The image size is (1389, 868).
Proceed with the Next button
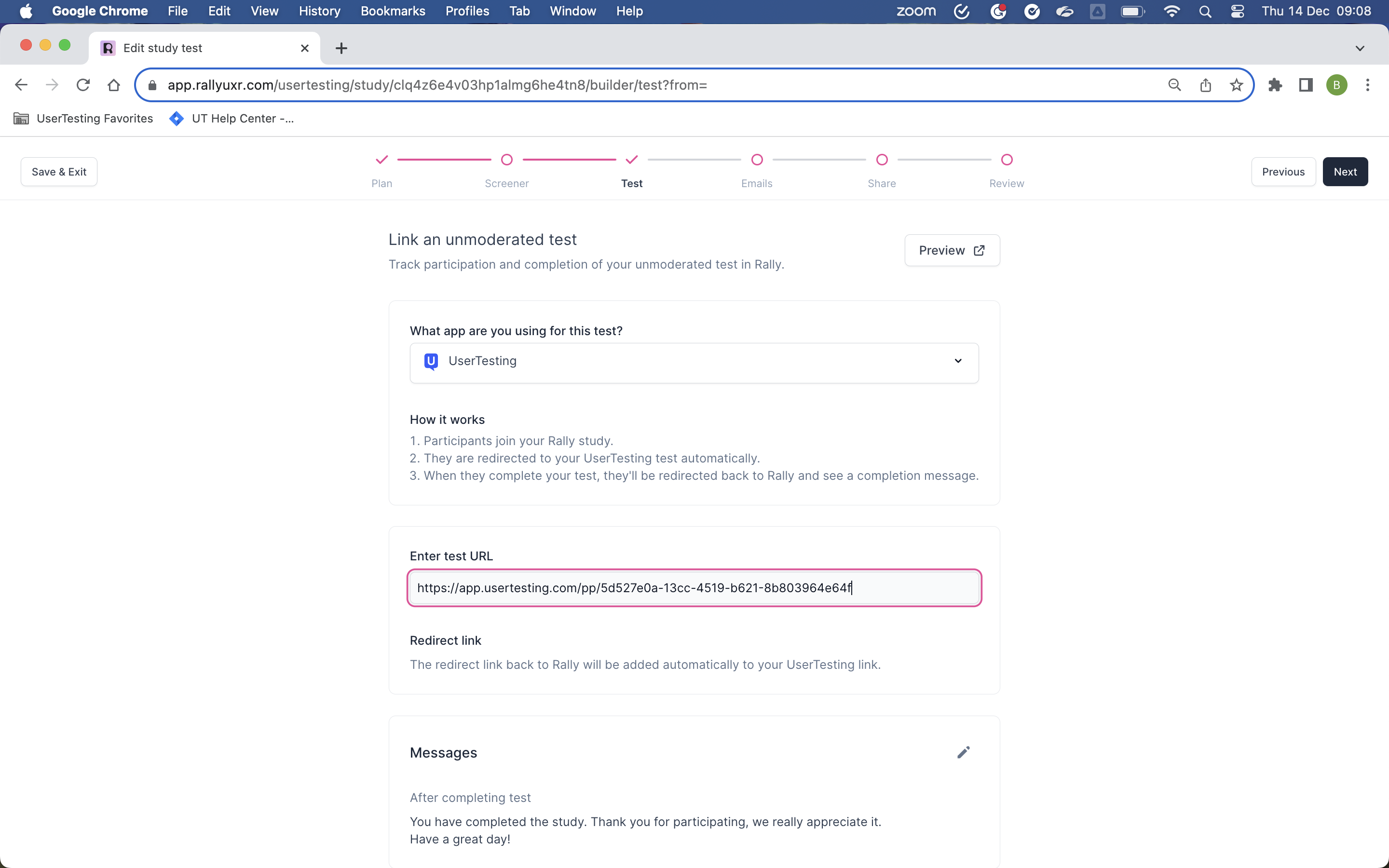1346,171
